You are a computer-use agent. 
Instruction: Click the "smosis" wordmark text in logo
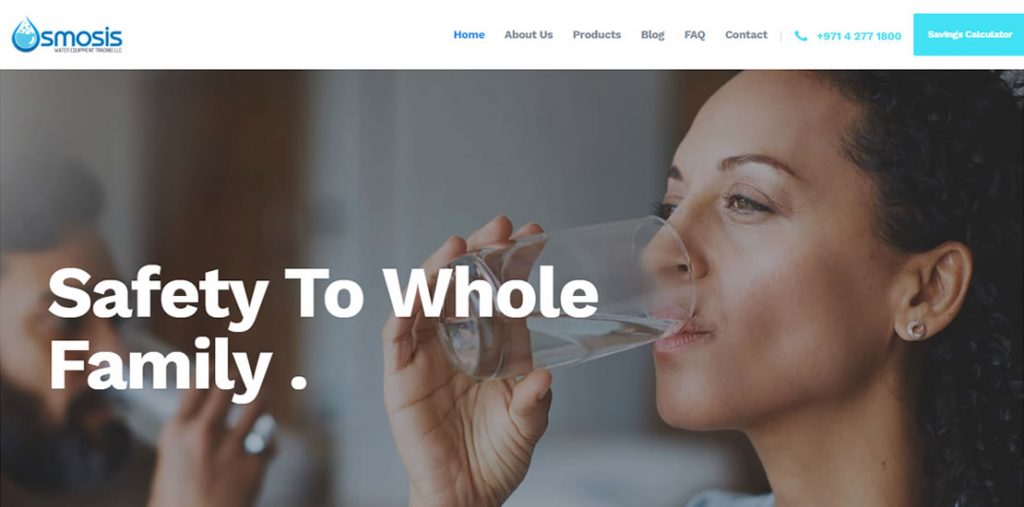pyautogui.click(x=81, y=37)
